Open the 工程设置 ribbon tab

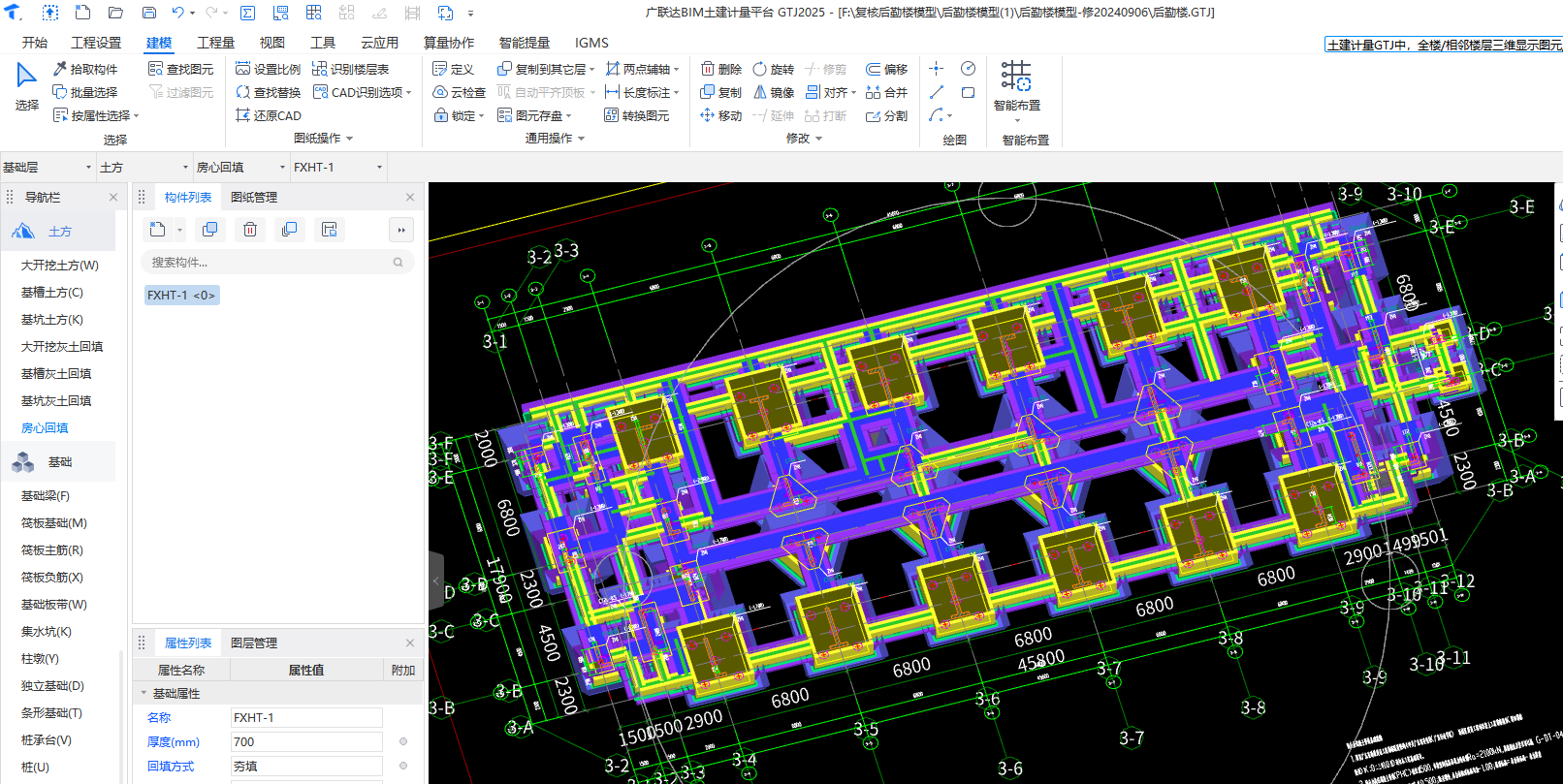click(x=96, y=43)
